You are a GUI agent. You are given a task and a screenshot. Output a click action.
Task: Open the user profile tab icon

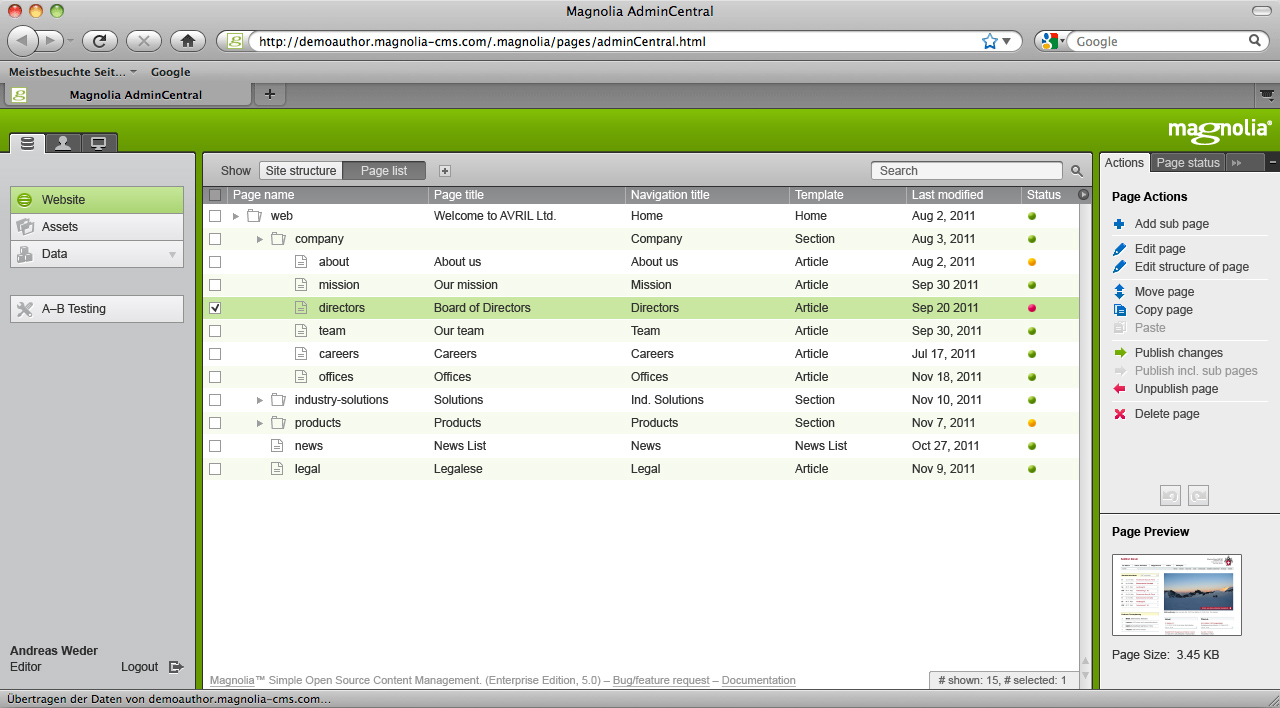point(62,143)
